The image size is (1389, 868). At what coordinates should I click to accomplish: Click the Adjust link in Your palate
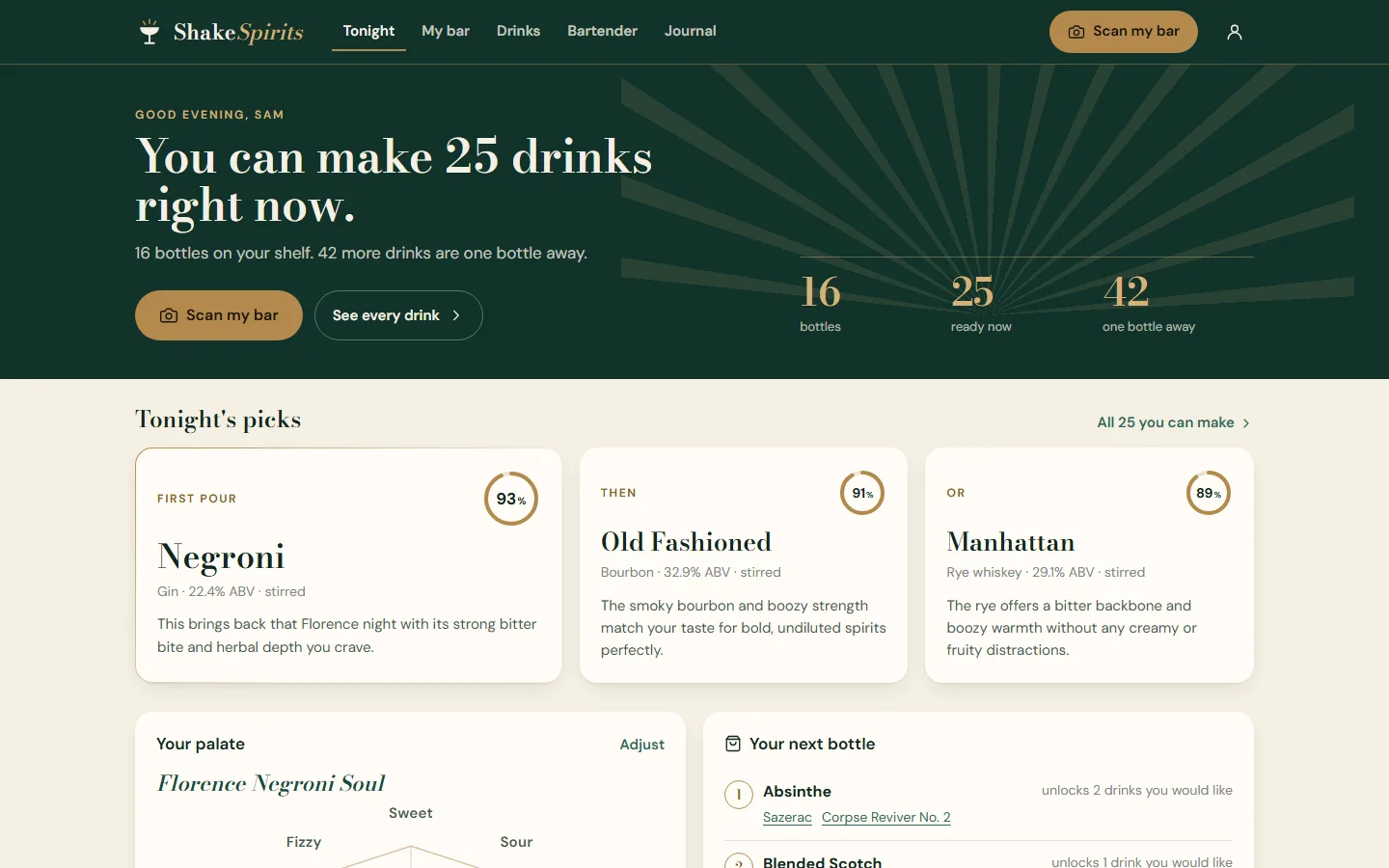pos(642,745)
